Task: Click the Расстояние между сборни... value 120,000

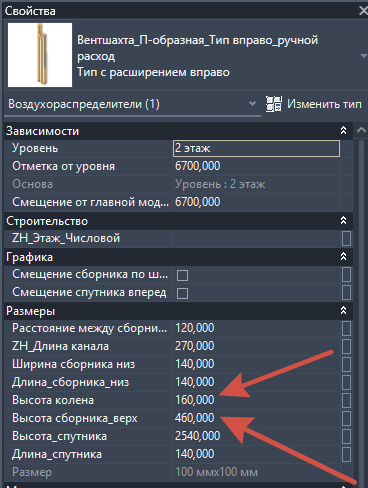Action: [x=195, y=328]
